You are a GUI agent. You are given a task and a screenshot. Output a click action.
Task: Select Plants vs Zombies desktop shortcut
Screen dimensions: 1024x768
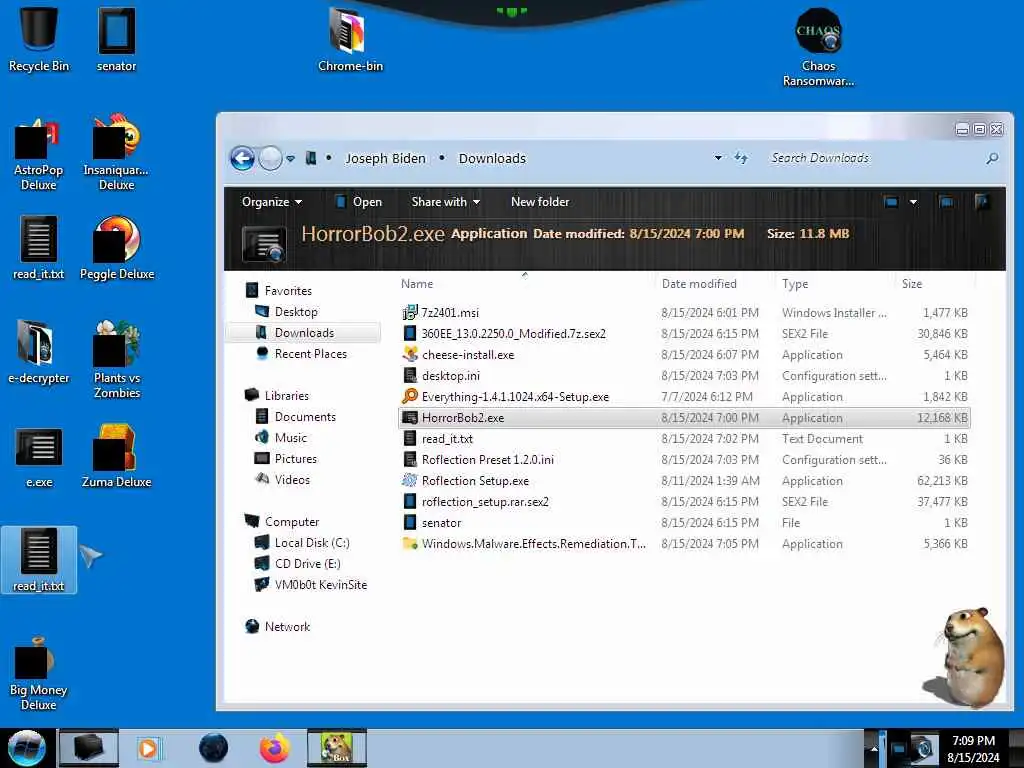pos(117,359)
